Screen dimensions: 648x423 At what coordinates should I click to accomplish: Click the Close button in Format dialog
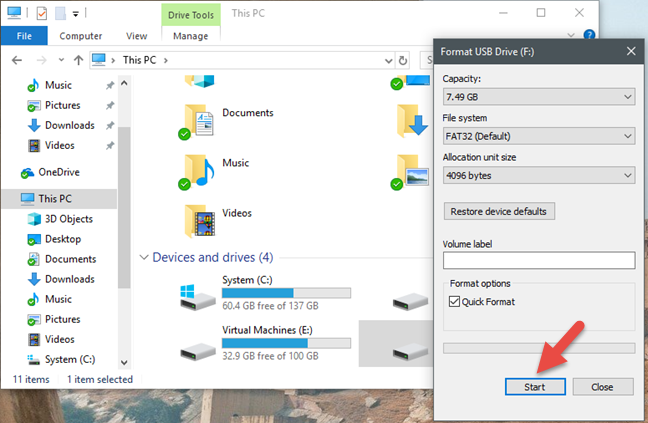tap(603, 387)
